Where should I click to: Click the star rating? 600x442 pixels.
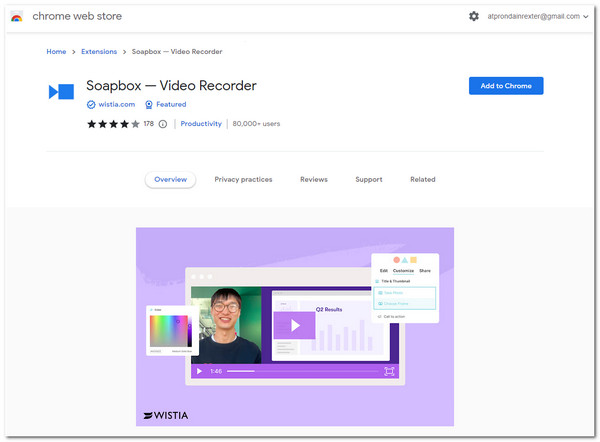[x=113, y=124]
